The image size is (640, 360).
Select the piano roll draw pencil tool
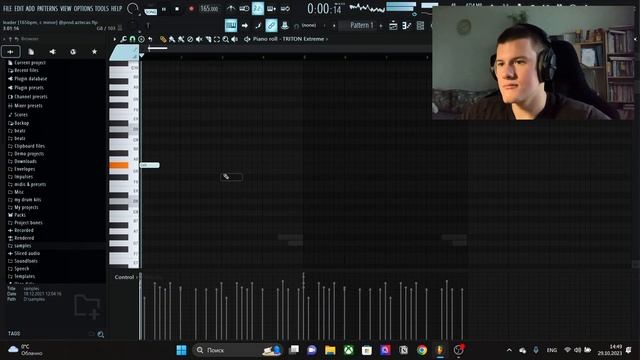pos(163,39)
